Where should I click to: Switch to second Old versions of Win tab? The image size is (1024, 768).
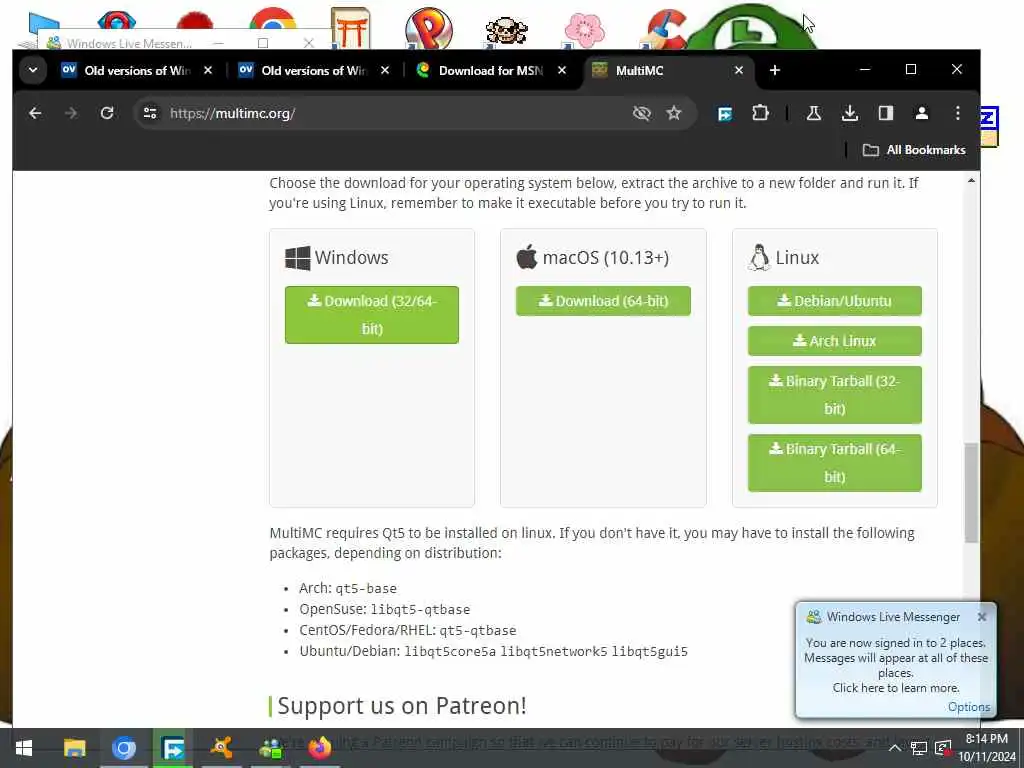click(x=314, y=71)
